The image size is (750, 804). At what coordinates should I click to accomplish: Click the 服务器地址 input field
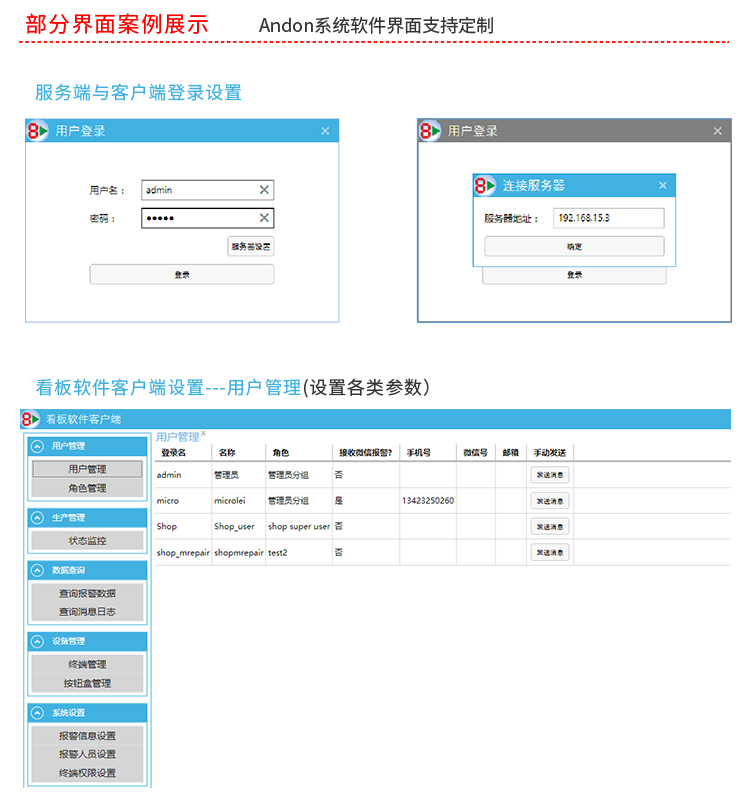click(608, 218)
